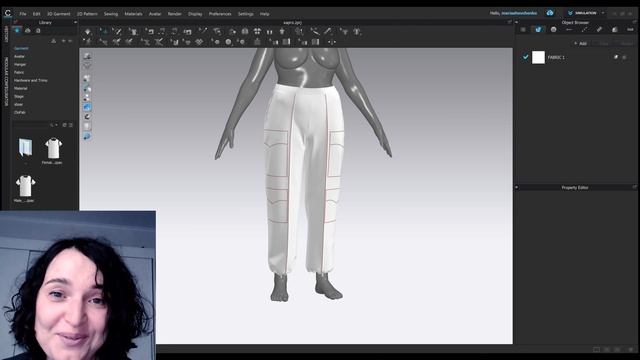Switch to the Fabric tab icon in Object Browser
Viewport: 640px width, 360px height.
[x=538, y=29]
